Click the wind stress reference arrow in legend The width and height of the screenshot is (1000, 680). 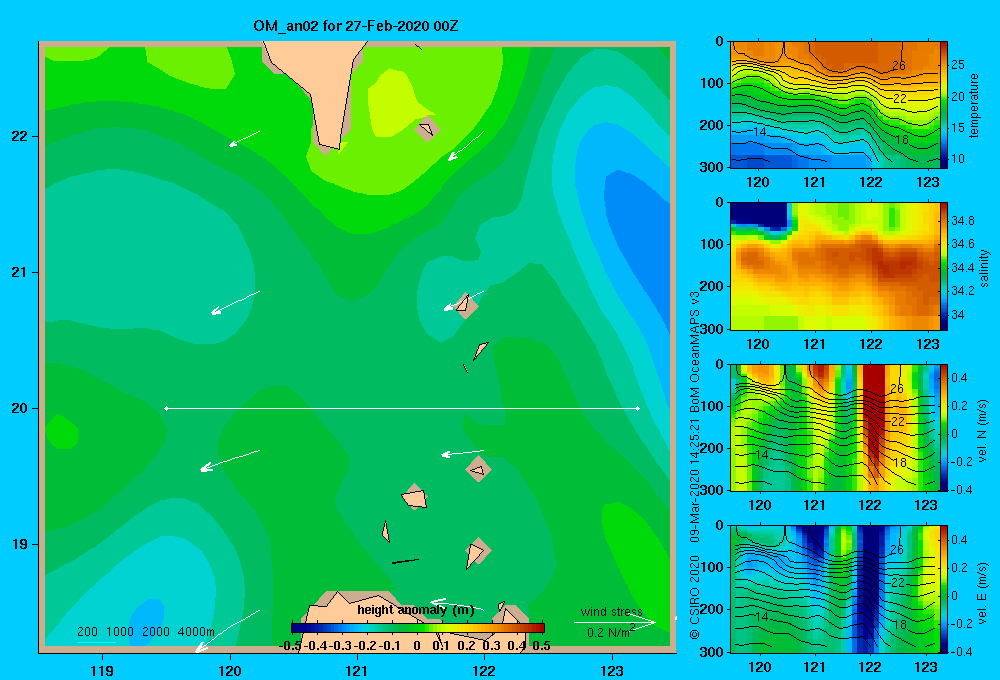[615, 622]
